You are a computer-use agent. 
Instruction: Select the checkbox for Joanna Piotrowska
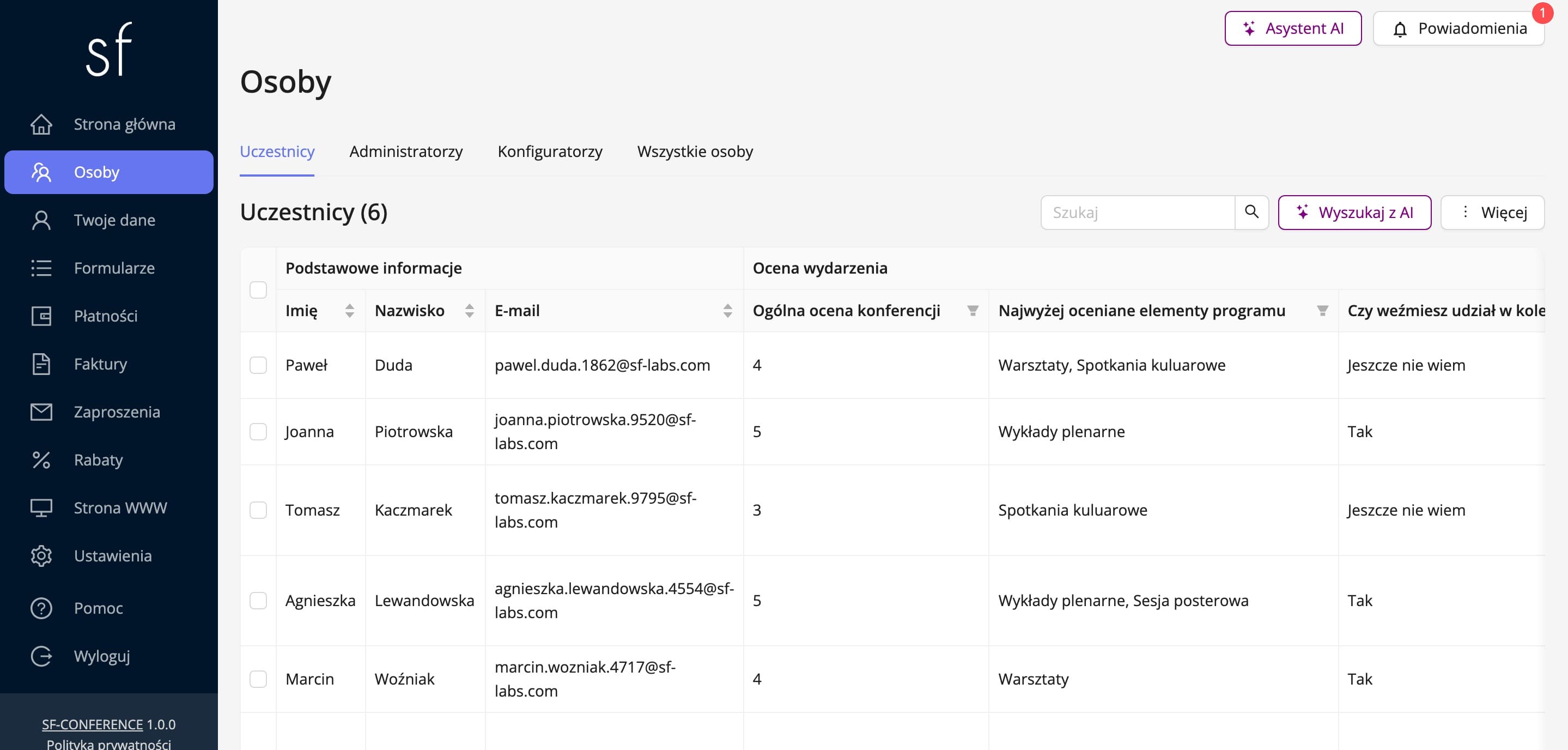click(x=258, y=432)
